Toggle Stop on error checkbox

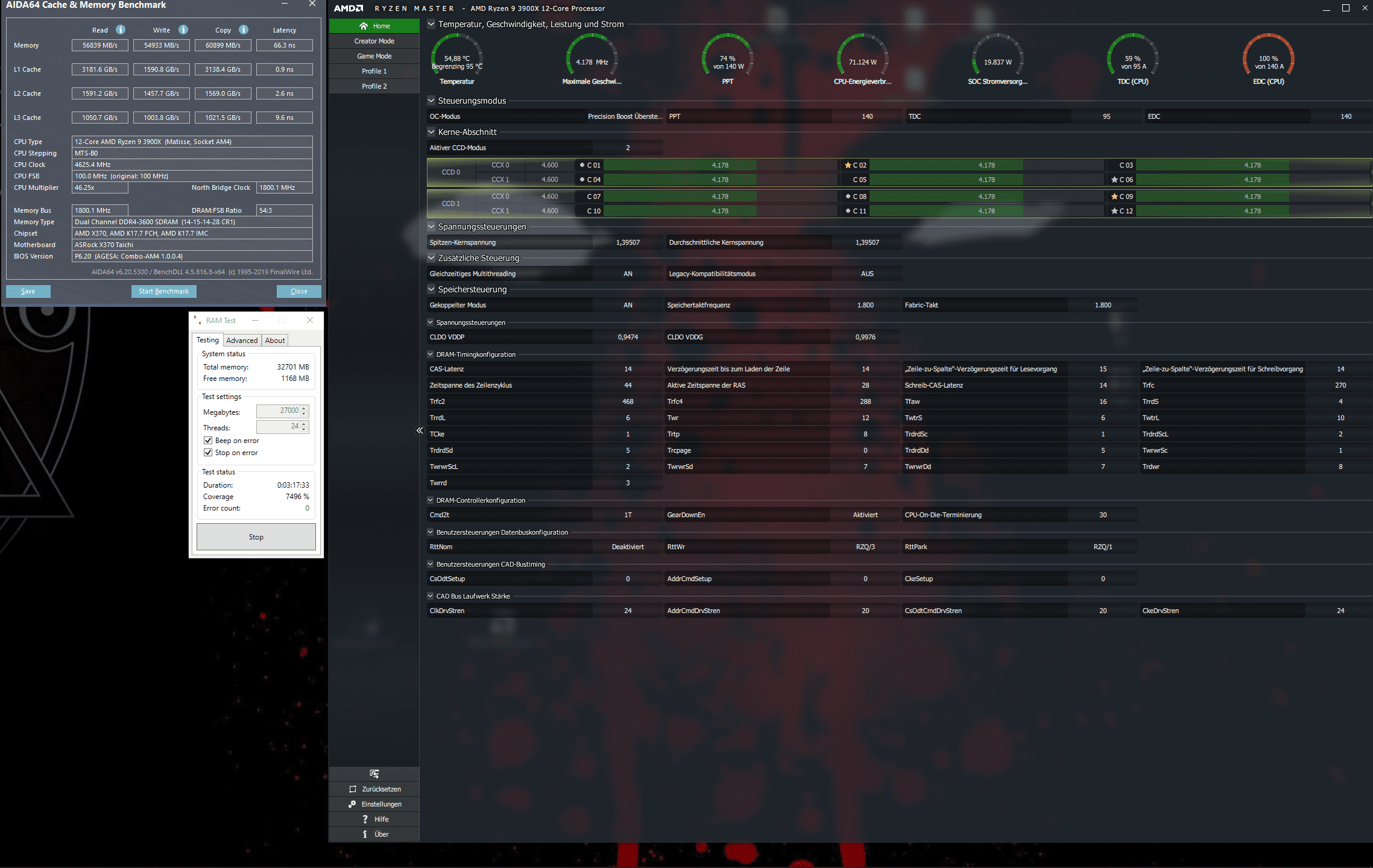pos(208,453)
